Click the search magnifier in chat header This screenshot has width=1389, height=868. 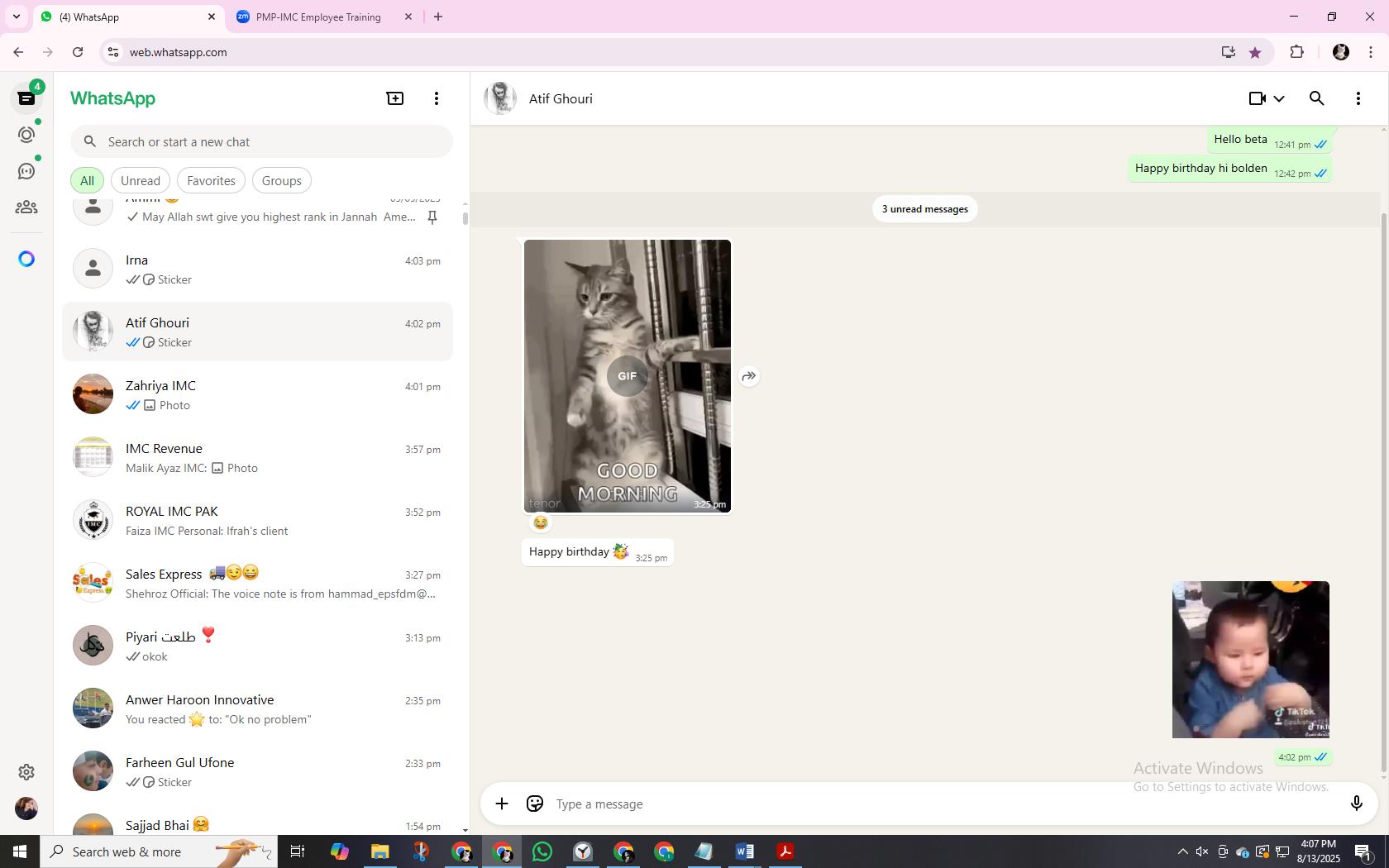click(x=1317, y=98)
